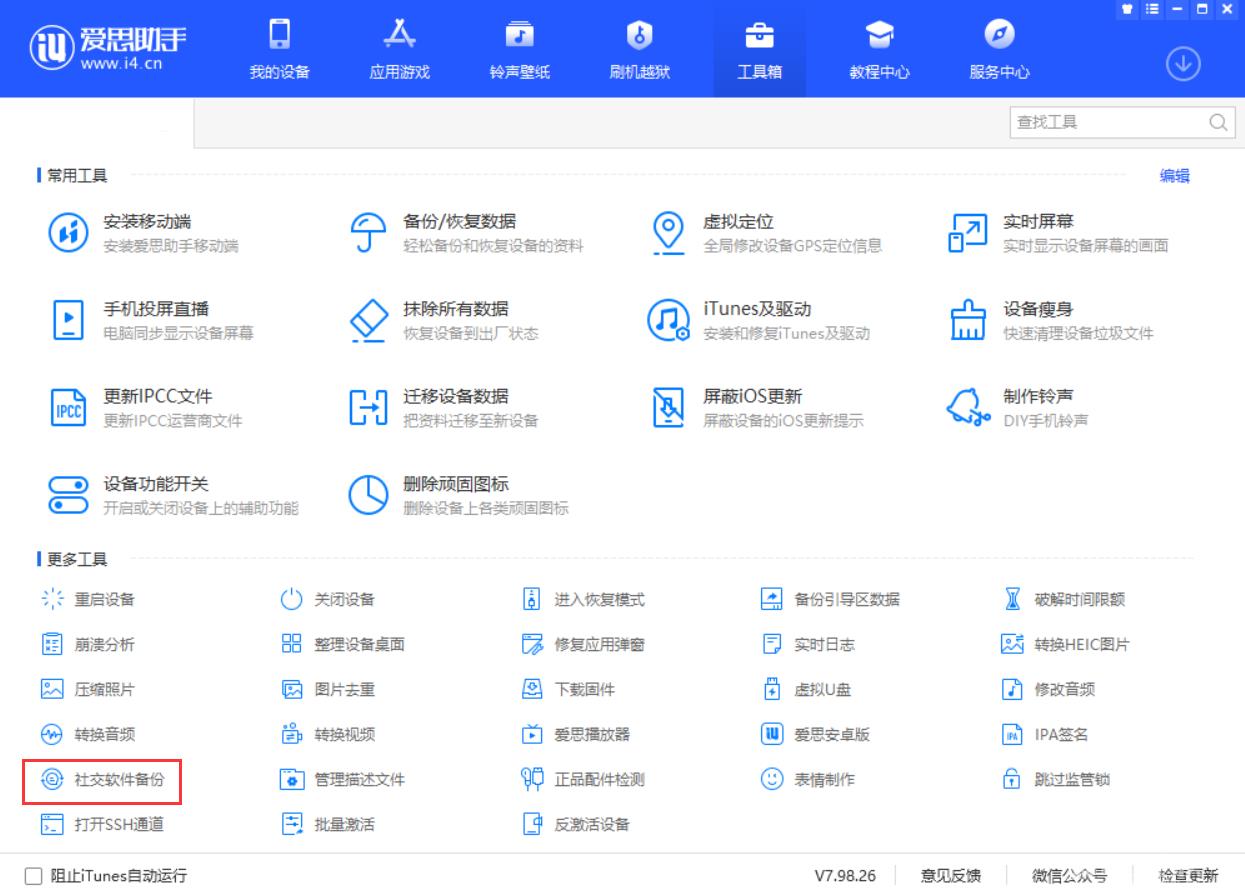Open the 教程中心 section

click(879, 48)
